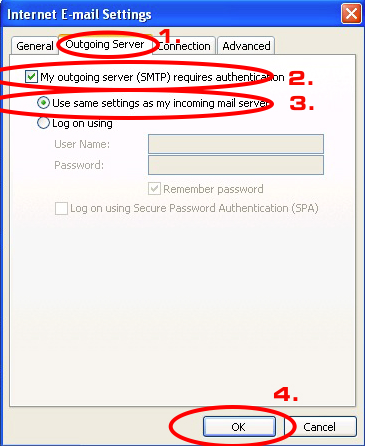Close the Internet E-mail Settings dialog
This screenshot has height=446, width=365.
(351, 14)
